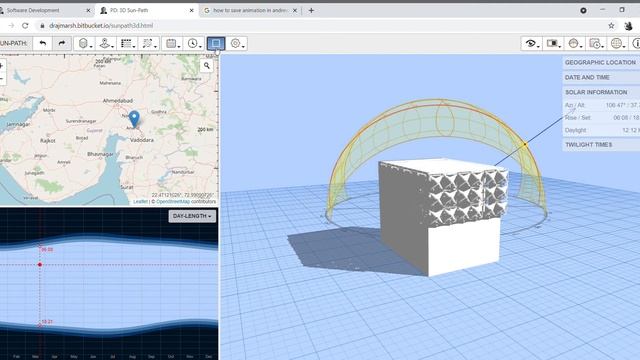Click the Vadodara label on map
640x360 pixels.
coord(142,140)
